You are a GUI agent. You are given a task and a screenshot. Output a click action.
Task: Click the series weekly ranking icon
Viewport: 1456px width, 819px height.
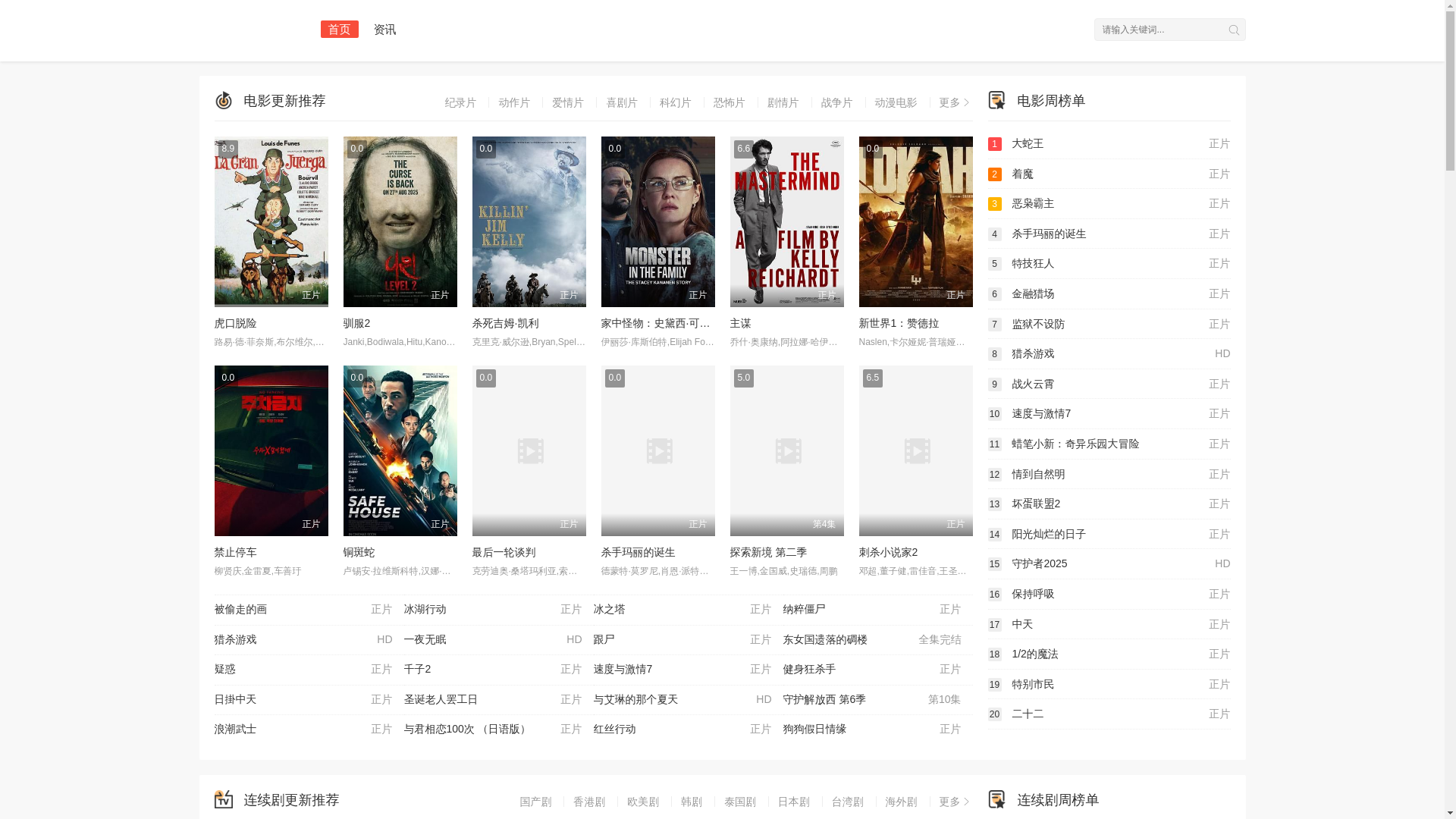[x=996, y=799]
